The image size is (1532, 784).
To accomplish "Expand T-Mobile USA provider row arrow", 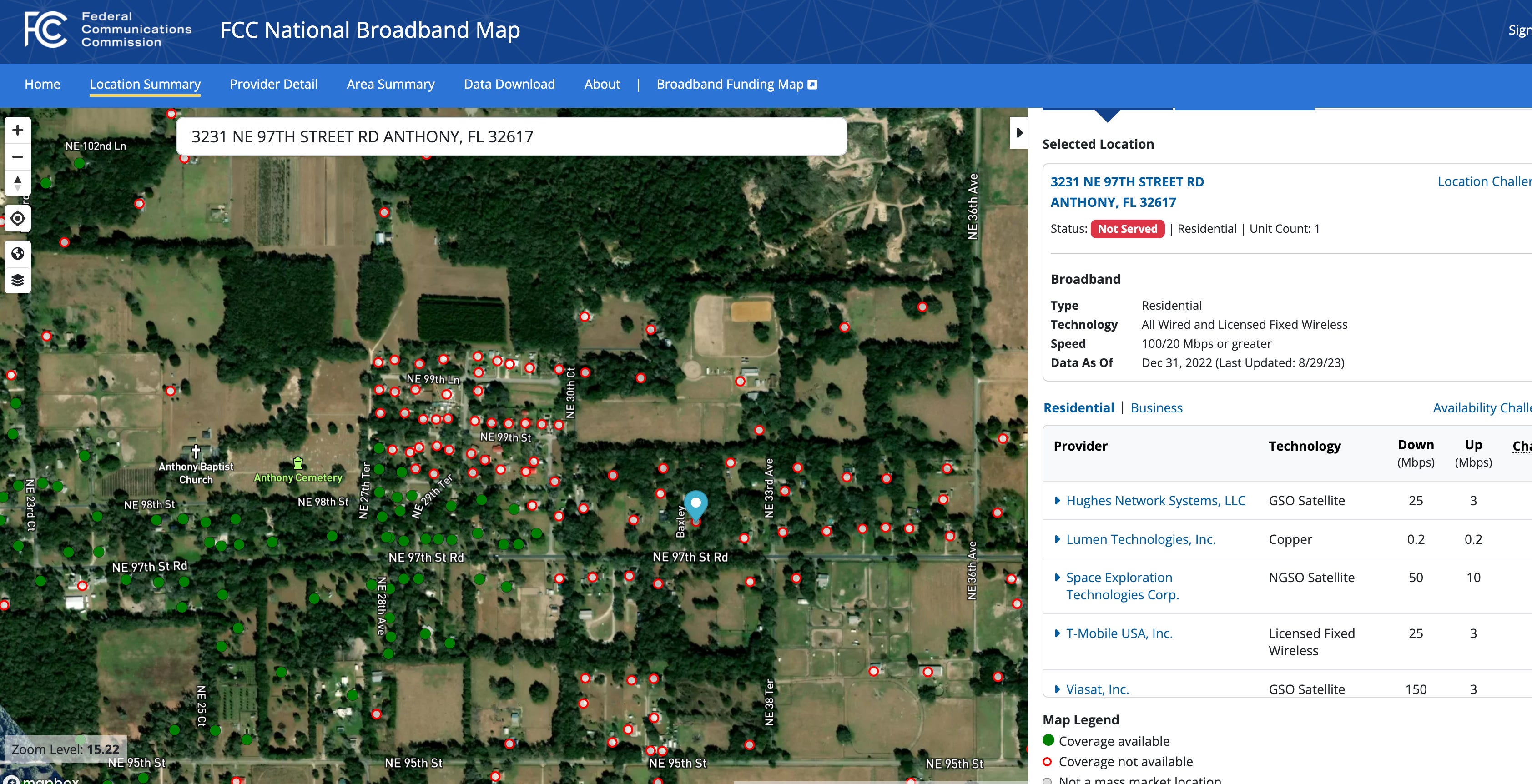I will pos(1058,633).
